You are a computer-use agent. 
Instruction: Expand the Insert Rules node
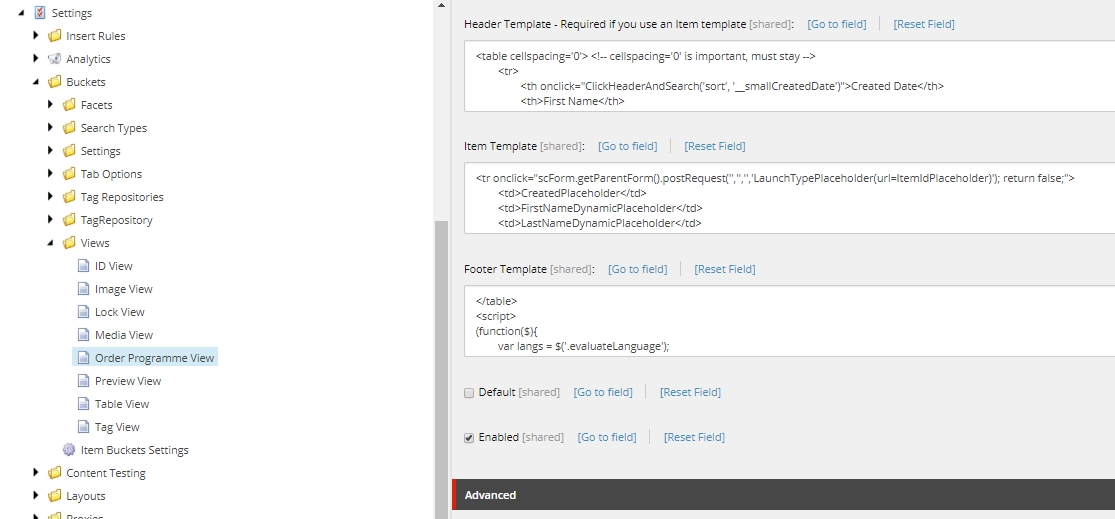[37, 35]
